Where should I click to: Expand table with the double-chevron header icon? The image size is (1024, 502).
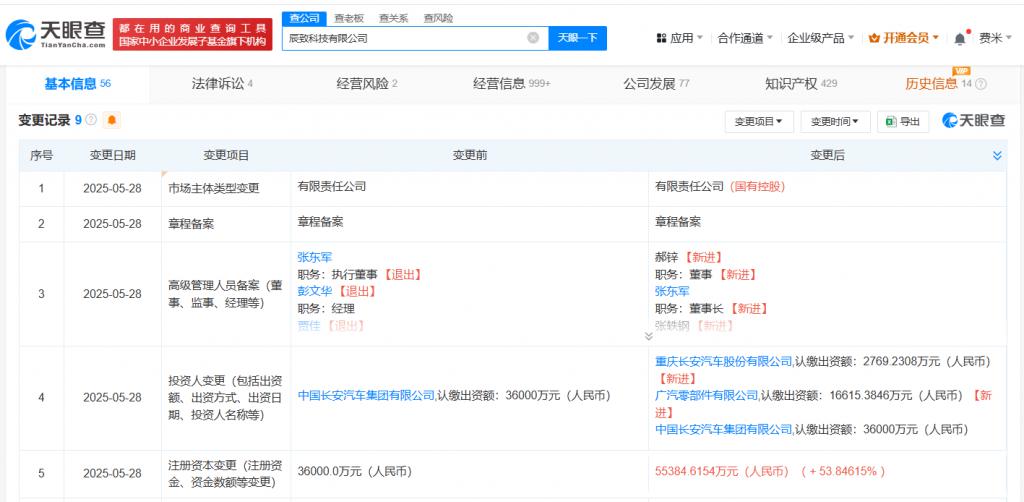(x=997, y=155)
